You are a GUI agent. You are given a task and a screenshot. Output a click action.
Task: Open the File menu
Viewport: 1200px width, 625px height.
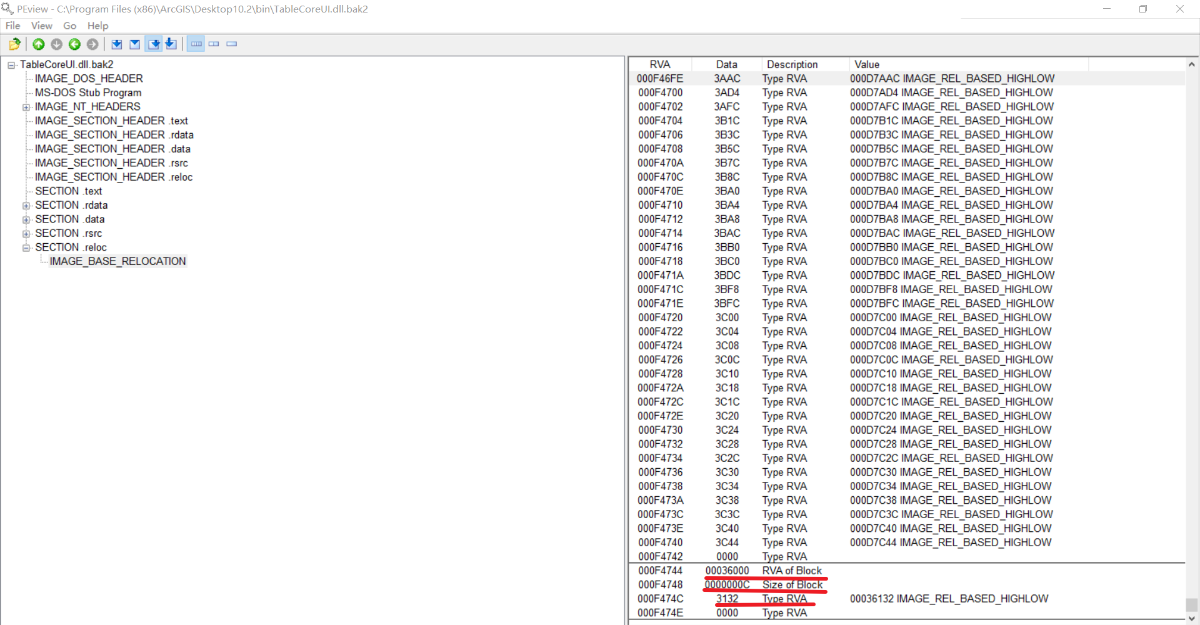13,25
